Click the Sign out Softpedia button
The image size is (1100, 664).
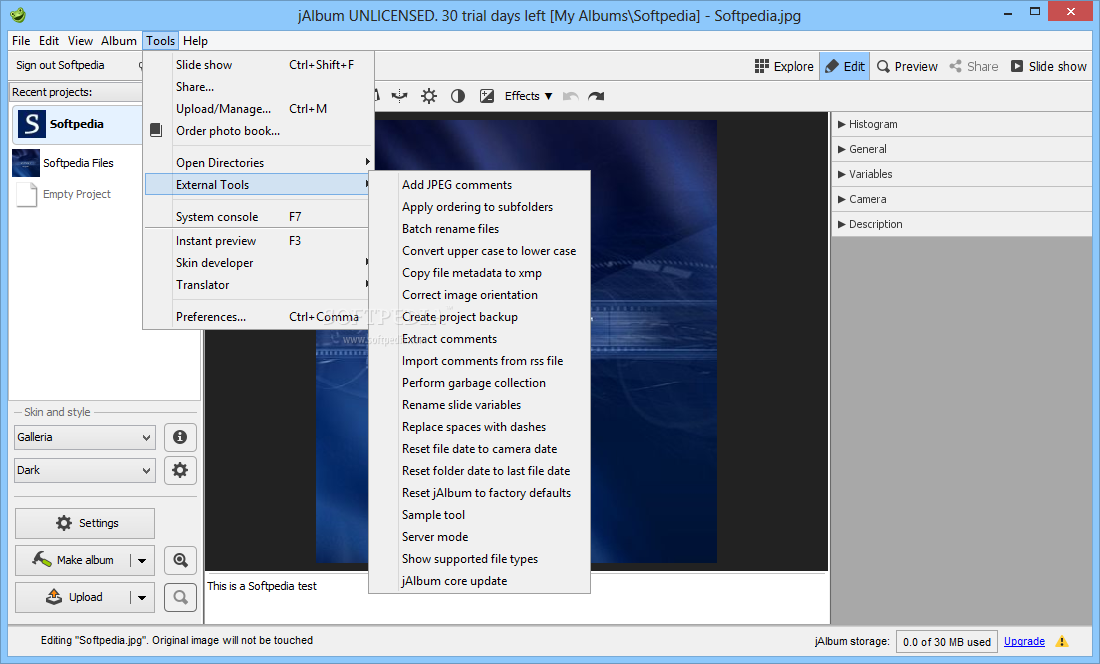(x=60, y=65)
